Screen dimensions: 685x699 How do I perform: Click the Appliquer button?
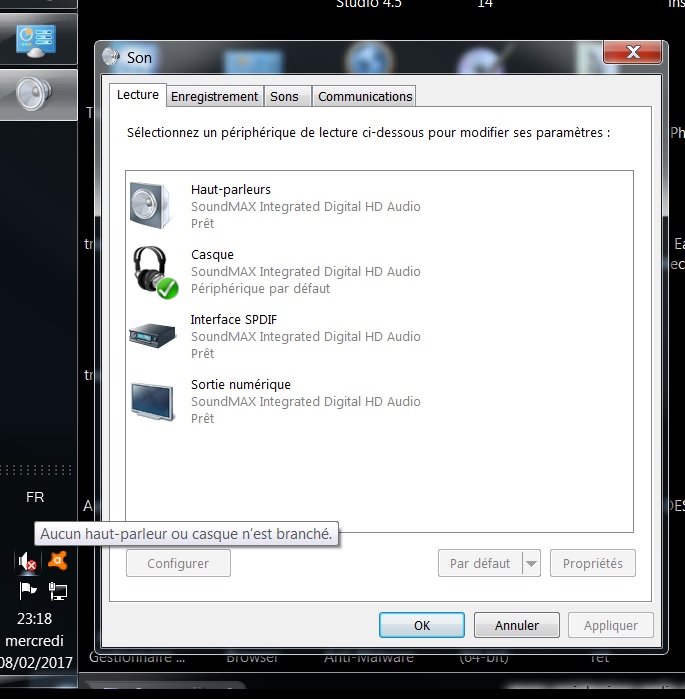611,625
